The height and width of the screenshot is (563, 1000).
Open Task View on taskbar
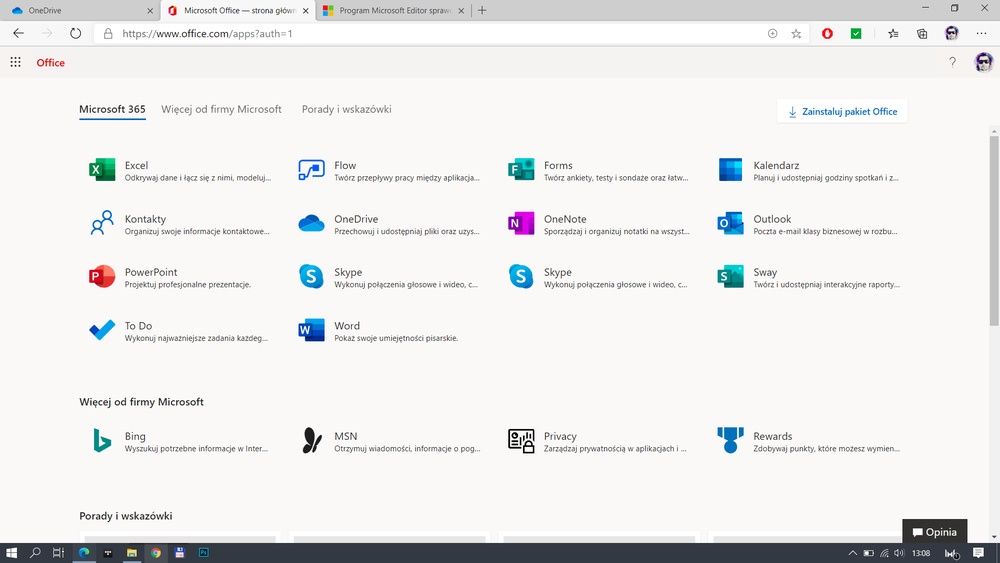point(58,553)
